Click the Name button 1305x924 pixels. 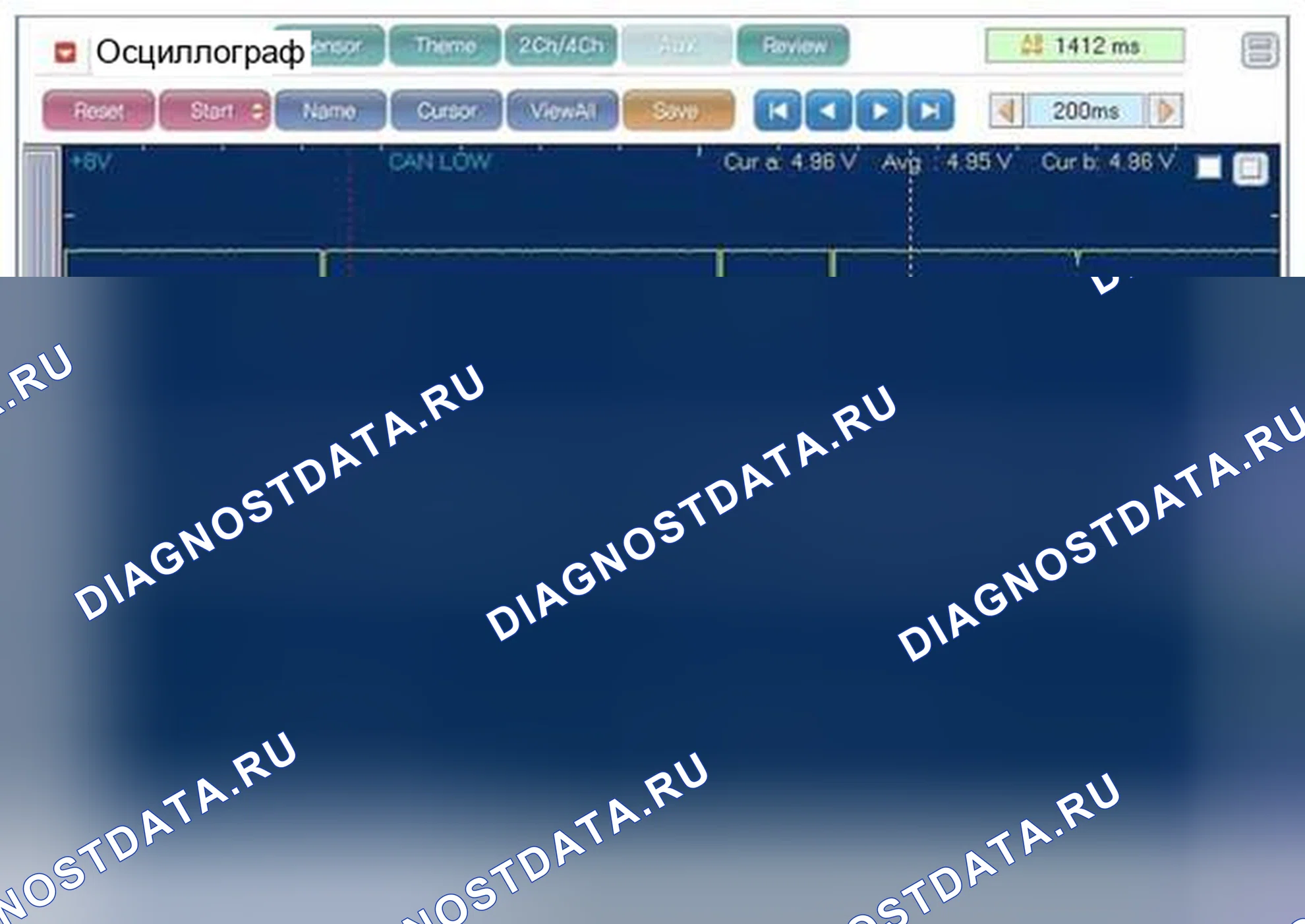tap(330, 110)
